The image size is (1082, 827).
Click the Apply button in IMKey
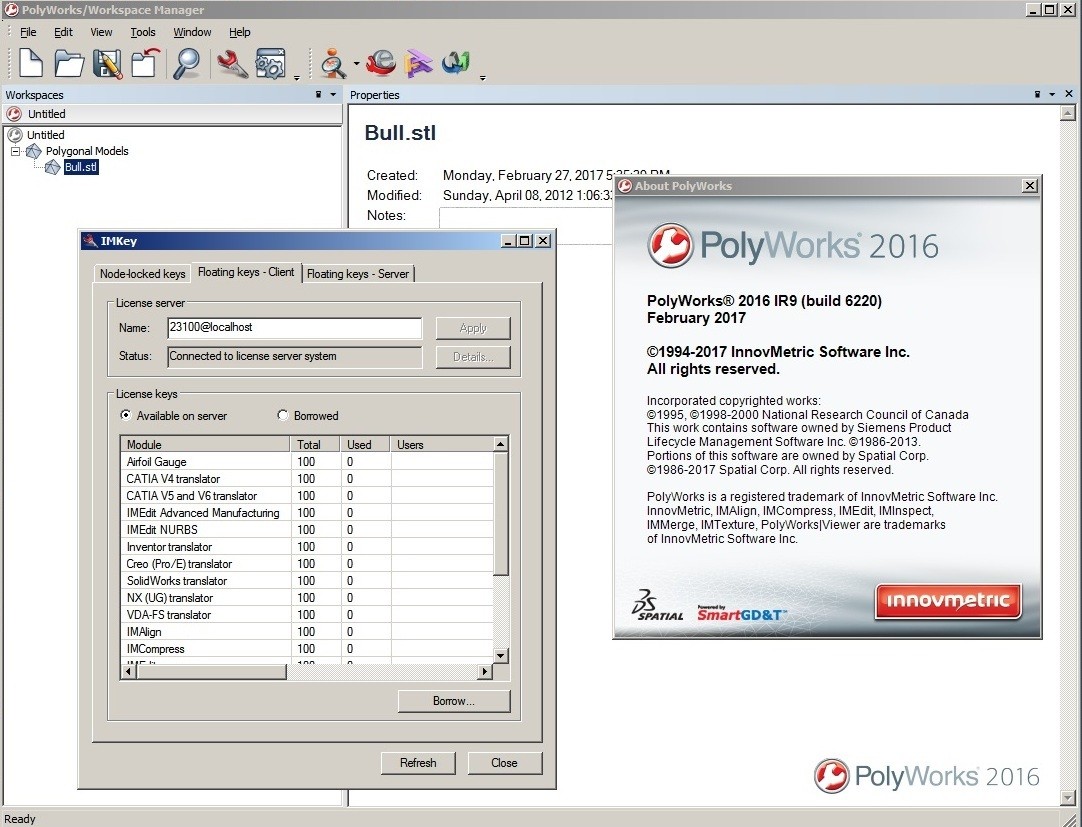473,329
